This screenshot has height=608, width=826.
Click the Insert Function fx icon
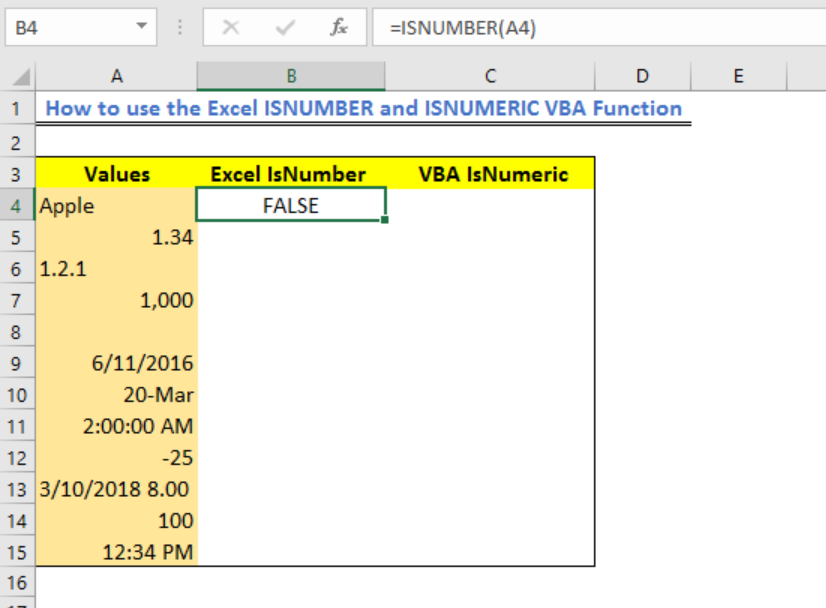tap(339, 27)
